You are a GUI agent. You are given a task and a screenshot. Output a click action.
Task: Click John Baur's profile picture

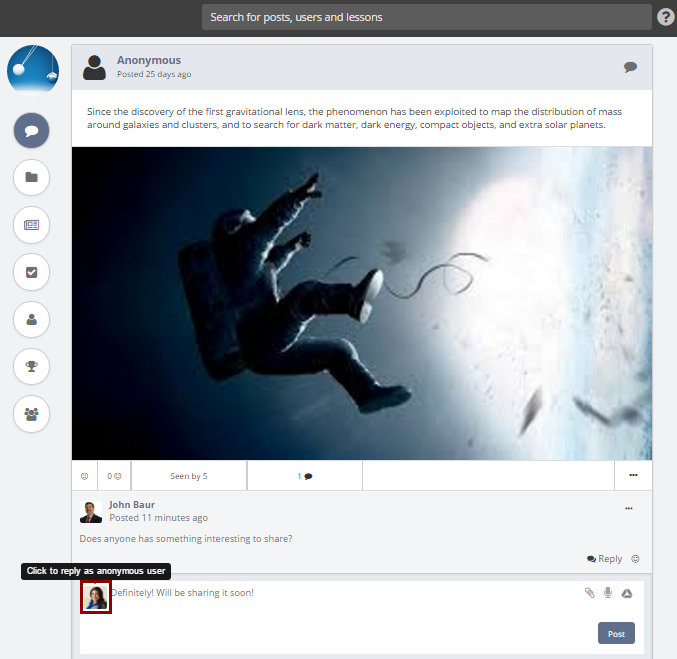click(91, 512)
